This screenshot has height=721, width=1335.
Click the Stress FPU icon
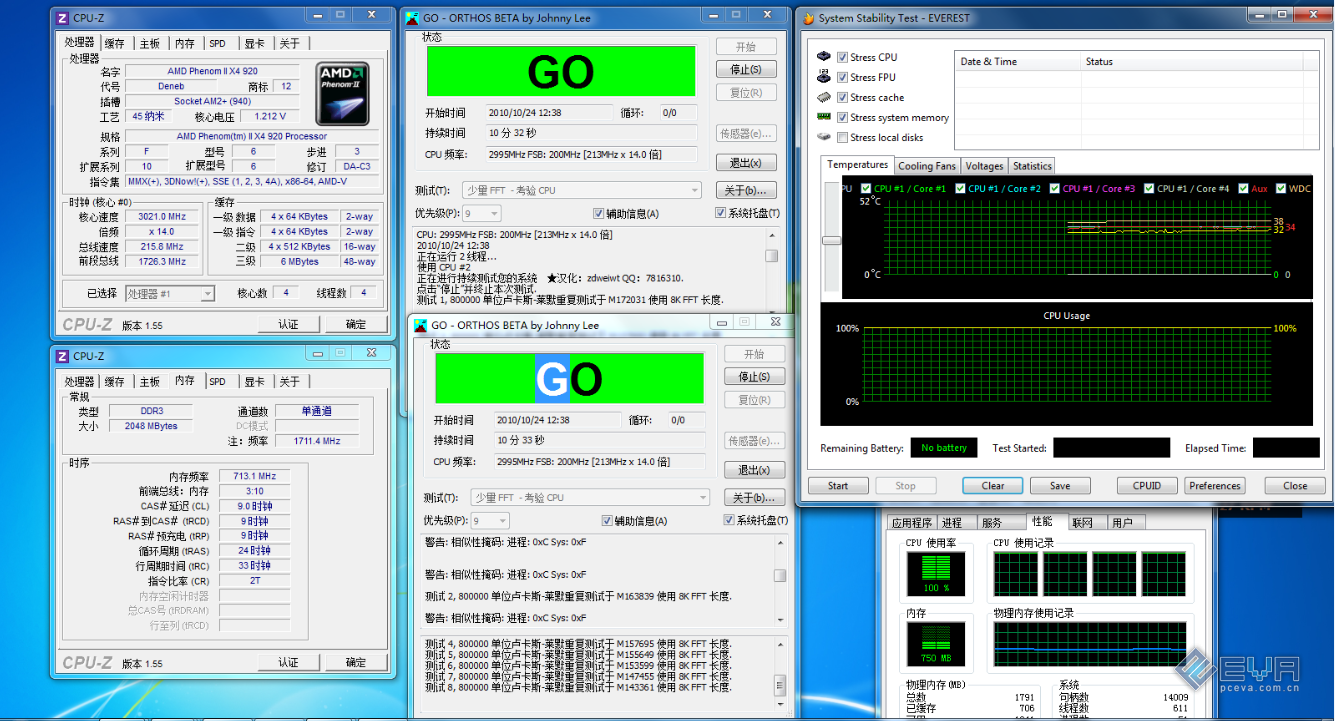point(824,77)
